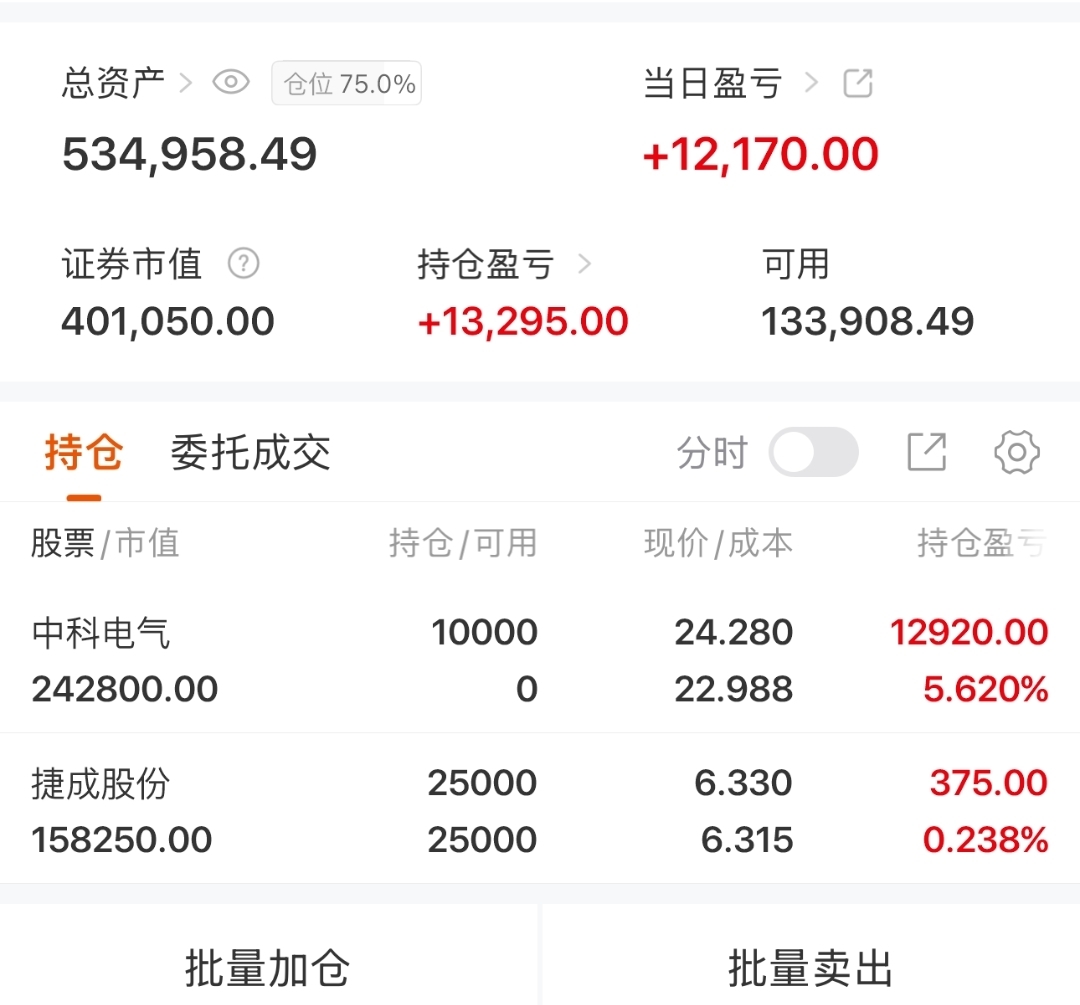
Task: Expand 持仓盈亏 details via chevron
Action: tap(585, 264)
